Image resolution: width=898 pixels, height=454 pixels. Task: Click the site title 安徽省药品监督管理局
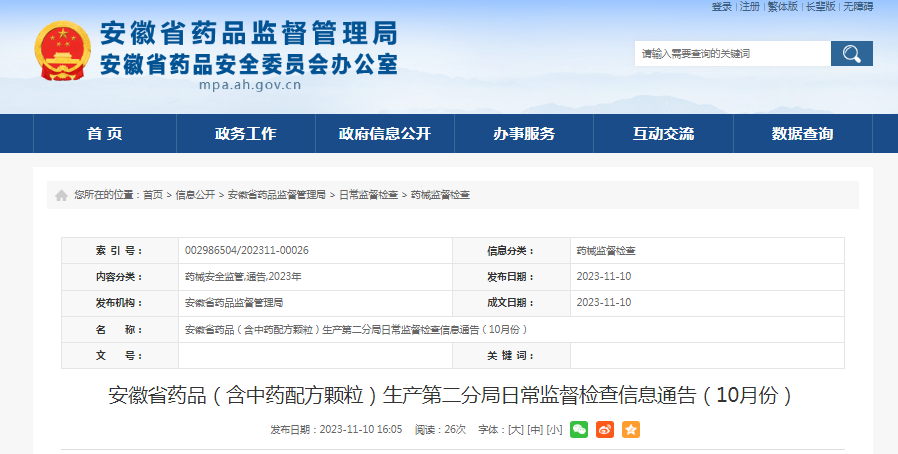point(249,33)
